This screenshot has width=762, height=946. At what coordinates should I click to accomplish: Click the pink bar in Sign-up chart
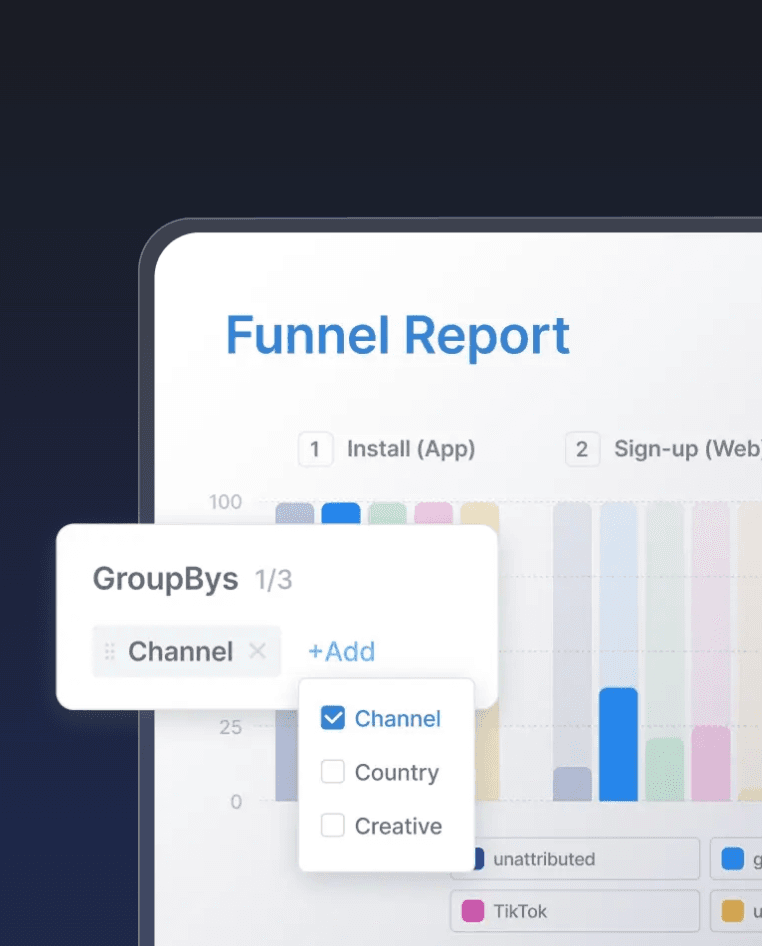point(711,763)
